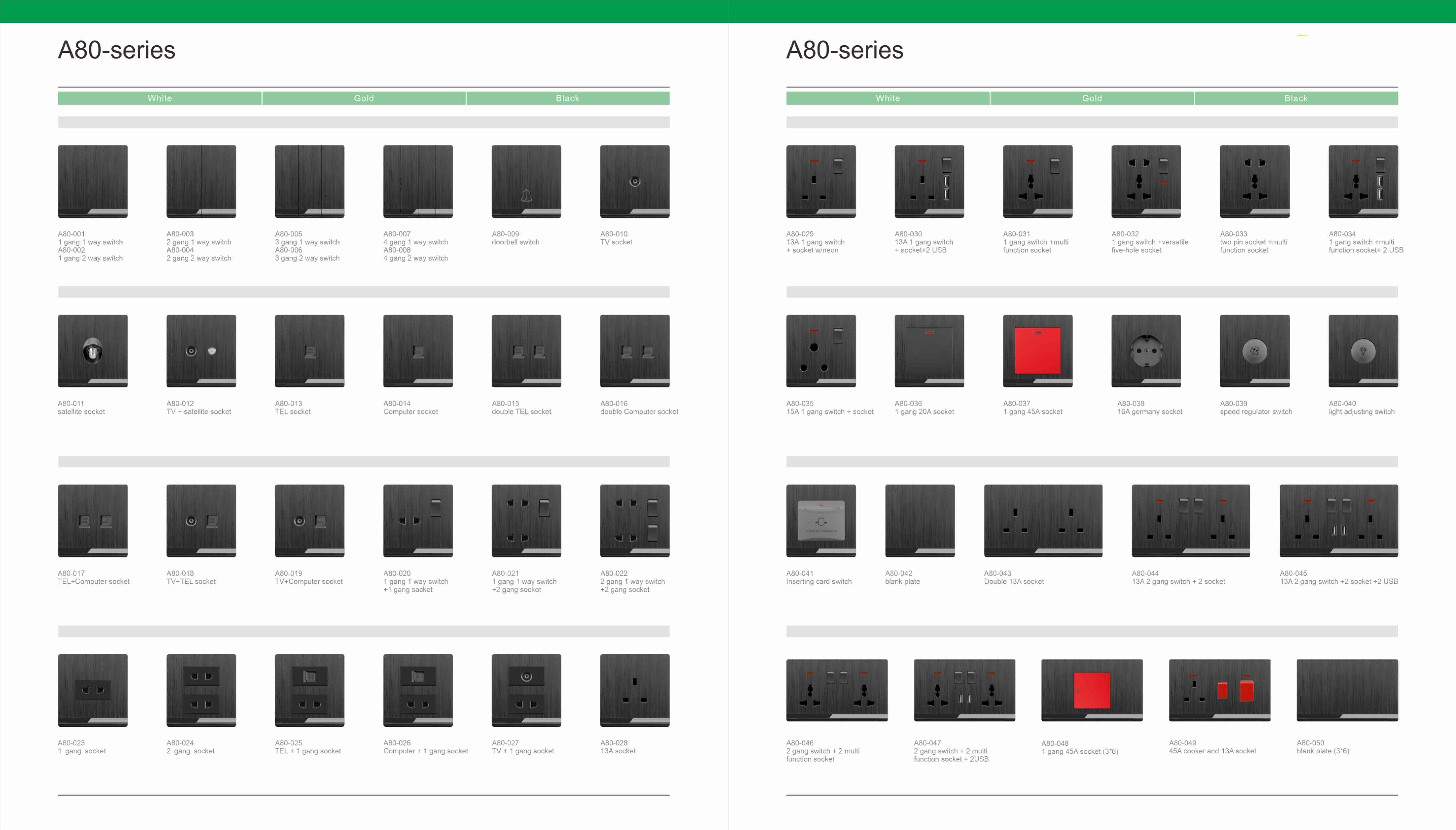
Task: Click the A80-032 versatile five-hole socket image
Action: coord(1146,181)
